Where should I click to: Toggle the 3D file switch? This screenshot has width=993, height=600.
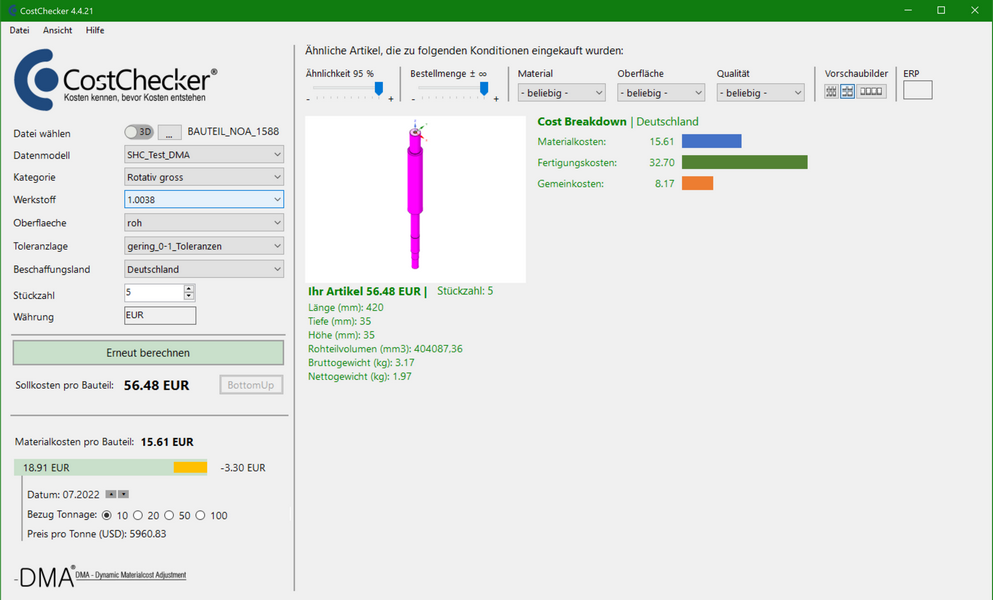pyautogui.click(x=139, y=132)
